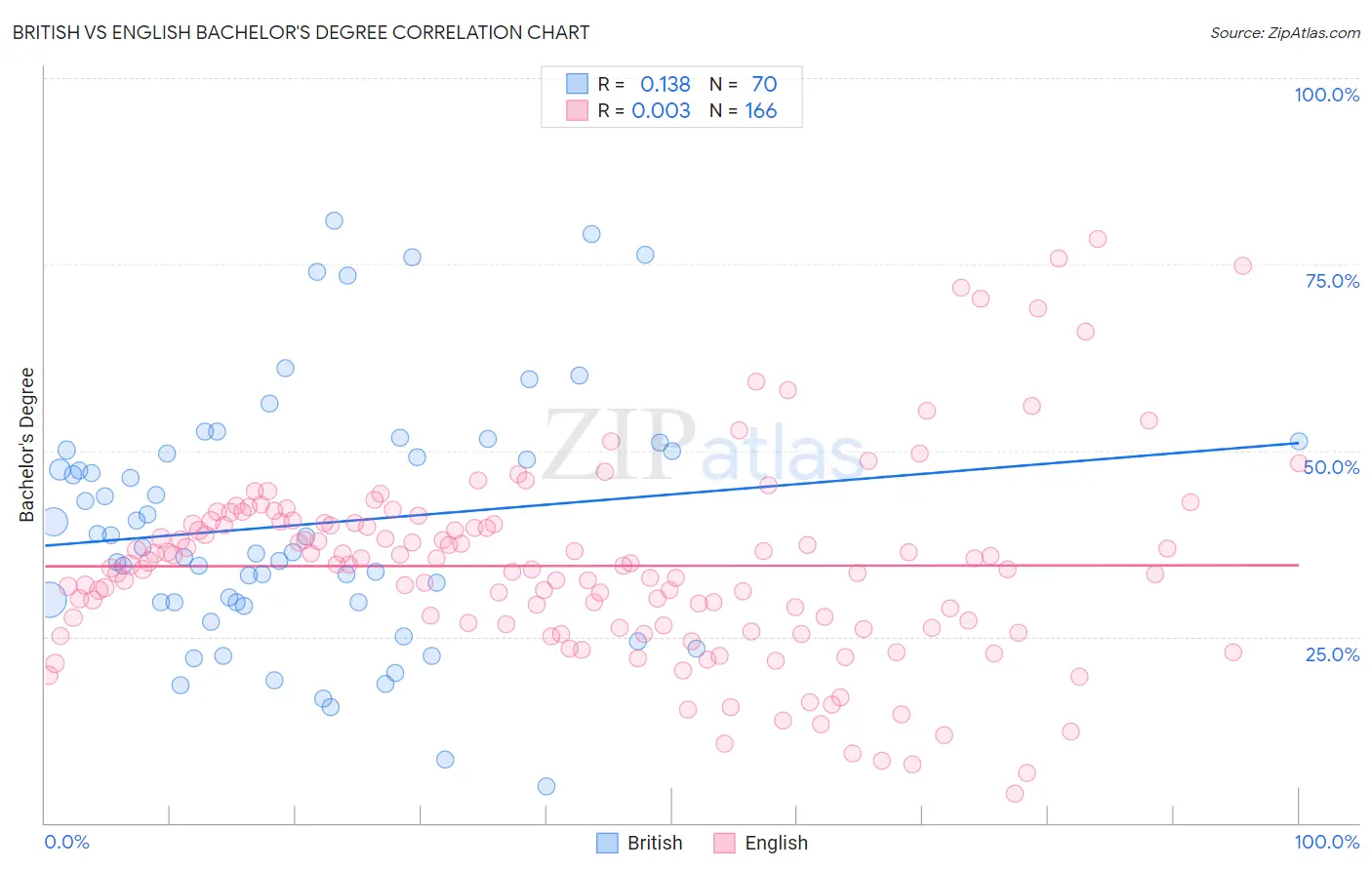Image resolution: width=1372 pixels, height=870 pixels.
Task: Select the British label in the bottom legend
Action: (x=654, y=843)
